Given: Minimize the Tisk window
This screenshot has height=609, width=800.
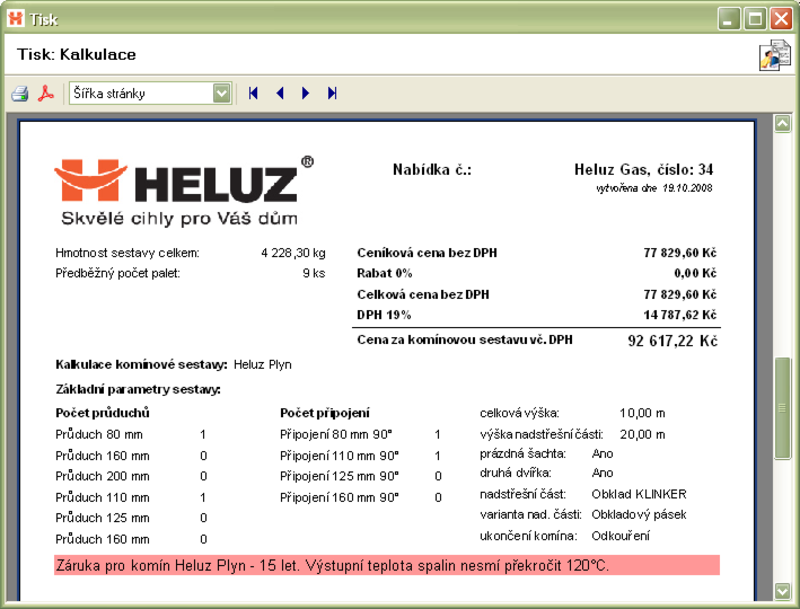Looking at the screenshot, I should [729, 19].
